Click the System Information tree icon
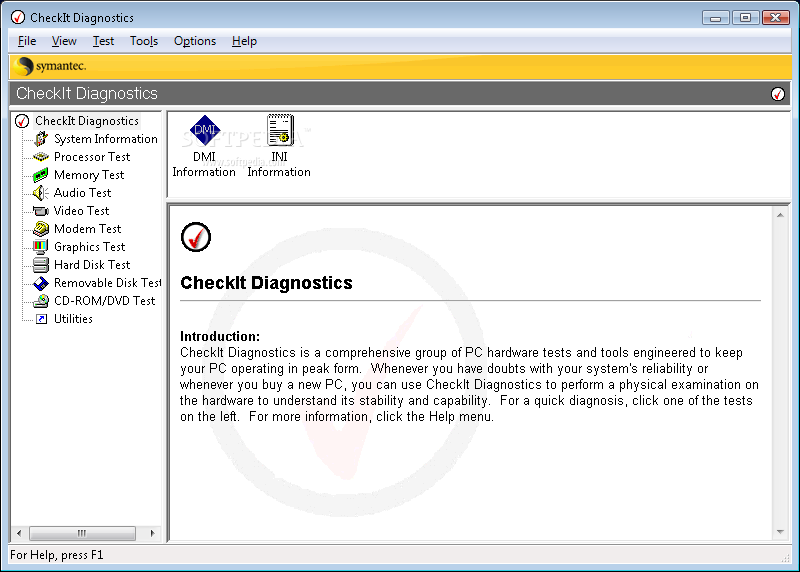 click(x=41, y=139)
